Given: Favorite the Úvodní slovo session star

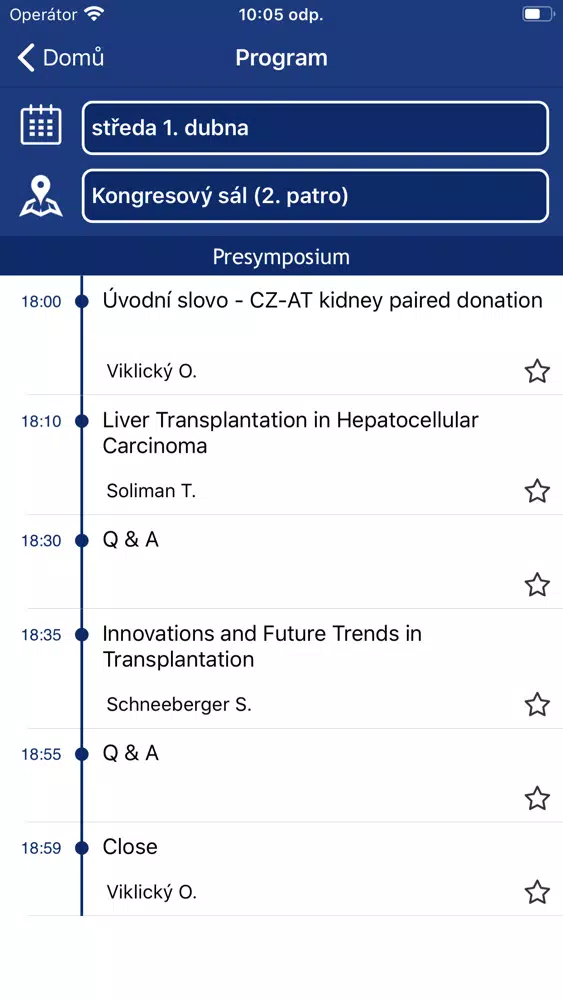Looking at the screenshot, I should pyautogui.click(x=537, y=371).
